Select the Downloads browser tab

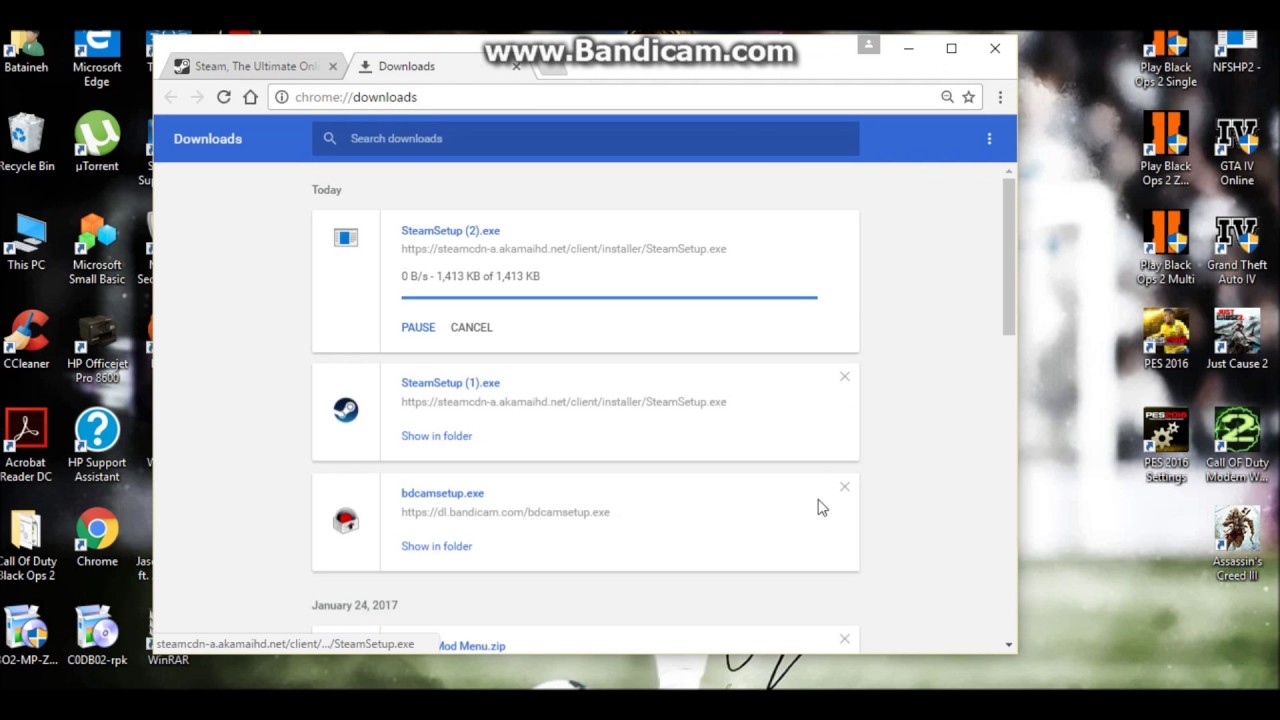click(440, 66)
